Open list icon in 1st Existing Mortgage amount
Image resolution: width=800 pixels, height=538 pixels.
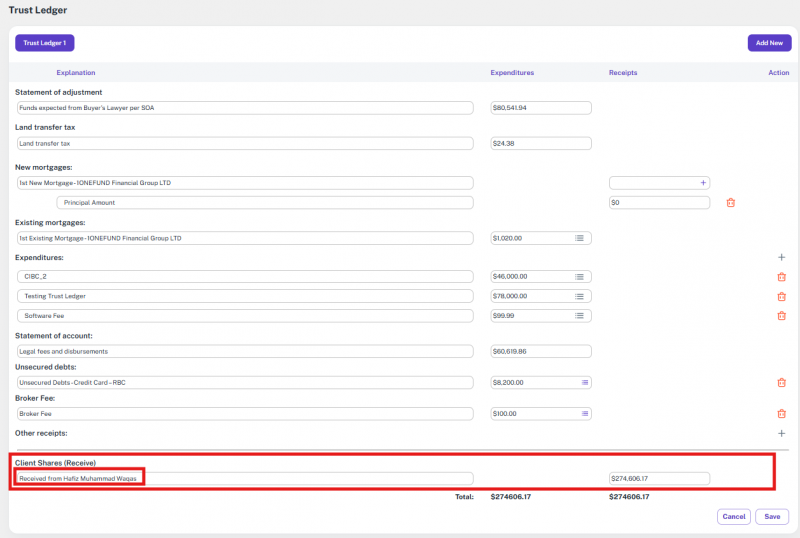(579, 238)
